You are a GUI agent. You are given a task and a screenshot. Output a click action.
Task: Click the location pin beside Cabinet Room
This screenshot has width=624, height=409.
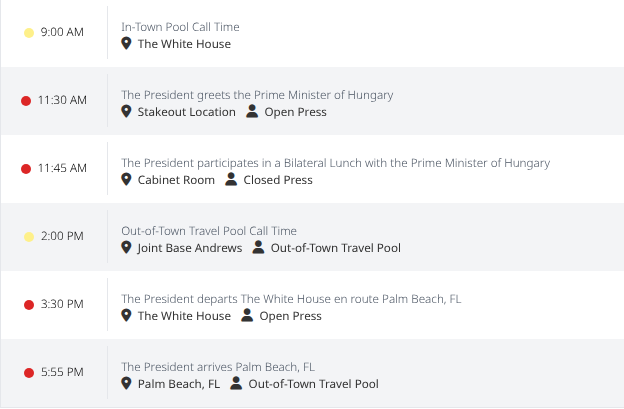[x=127, y=180]
